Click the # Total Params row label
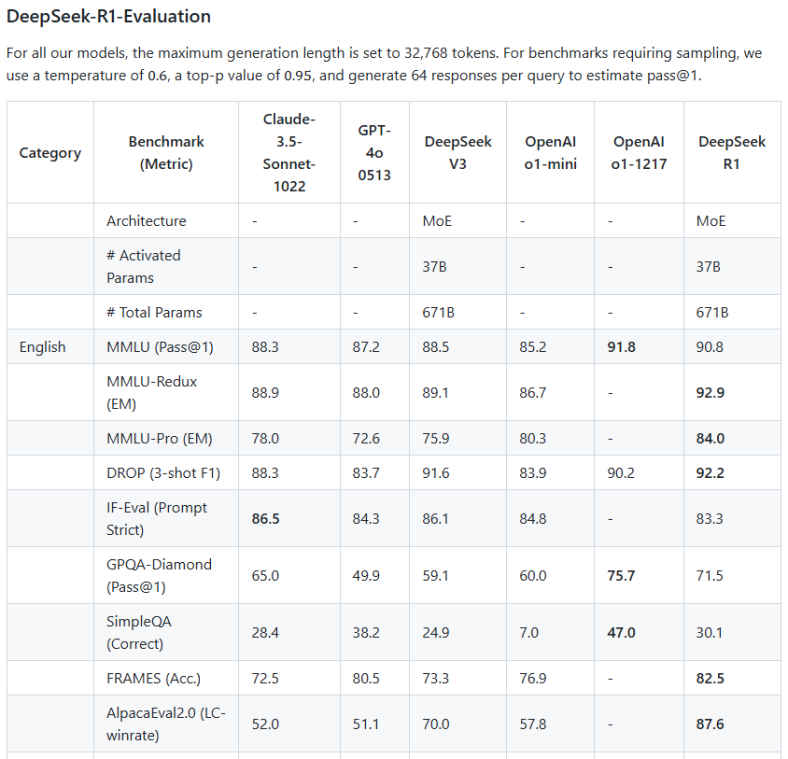The height and width of the screenshot is (759, 788). tap(153, 312)
